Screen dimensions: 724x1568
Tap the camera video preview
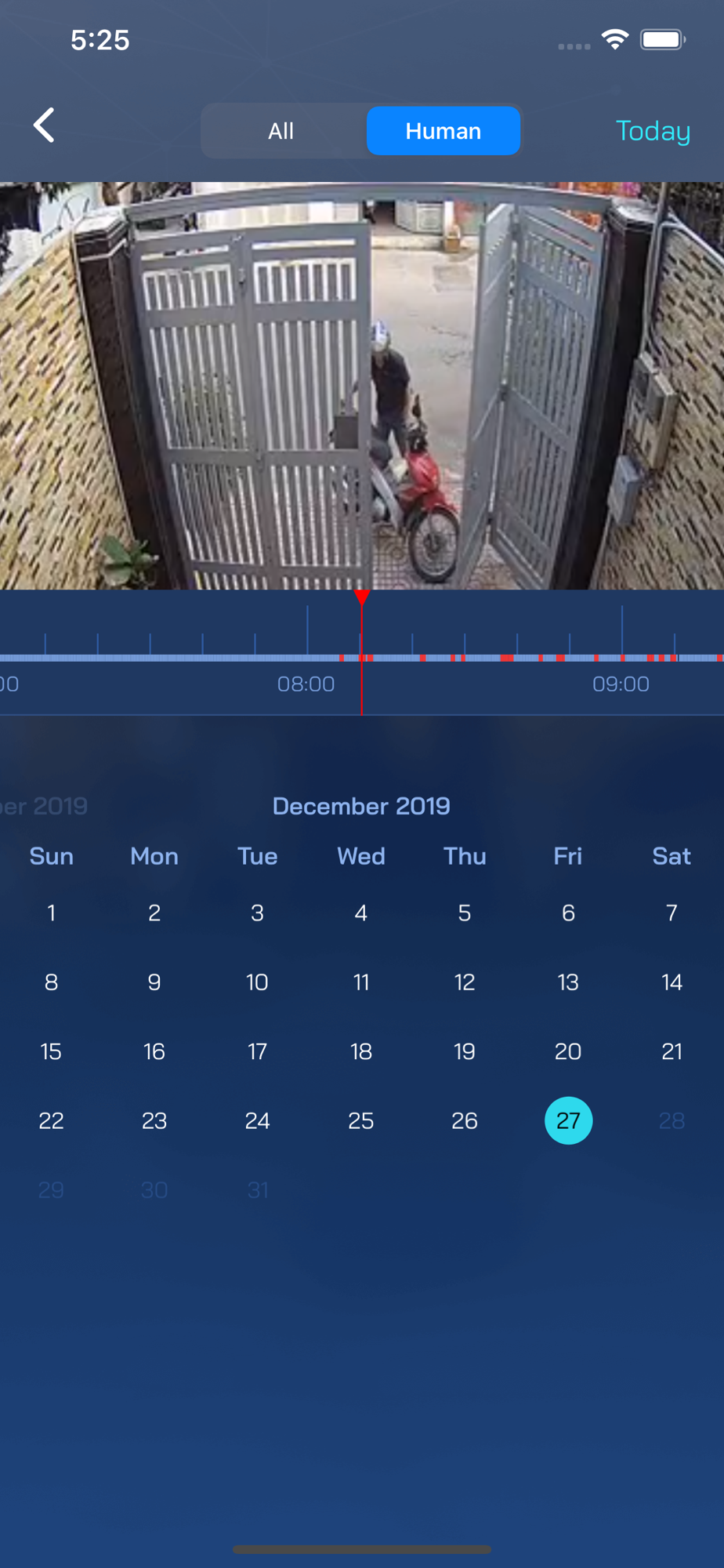362,386
